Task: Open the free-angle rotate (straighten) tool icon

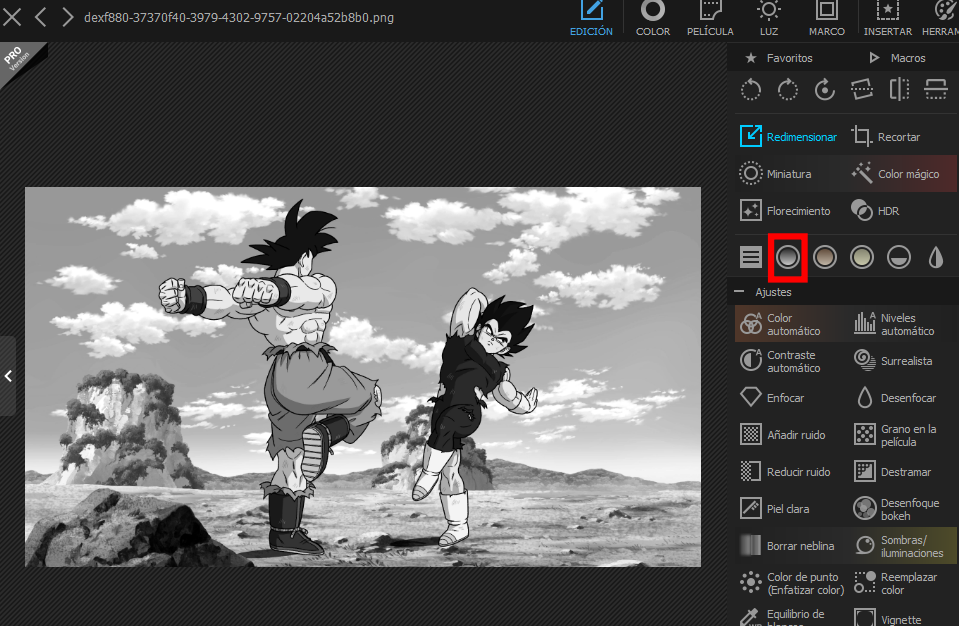Action: pos(824,90)
